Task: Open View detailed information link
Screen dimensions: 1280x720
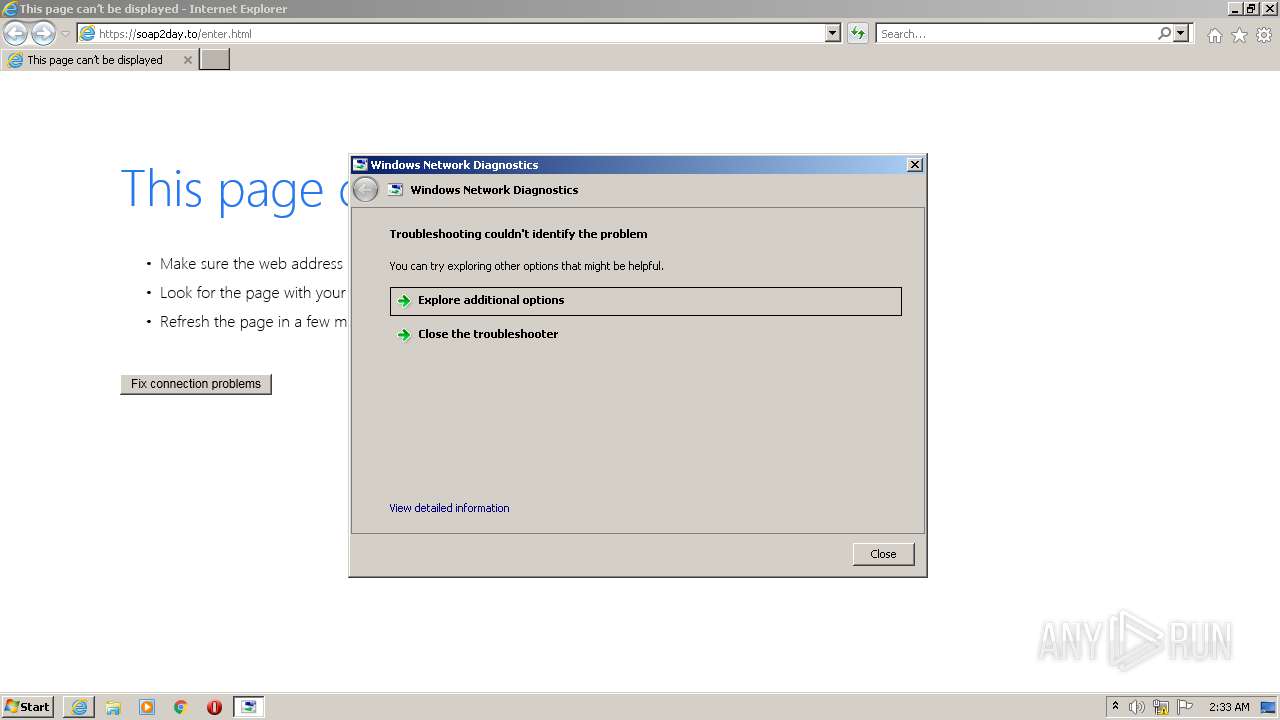Action: [449, 508]
